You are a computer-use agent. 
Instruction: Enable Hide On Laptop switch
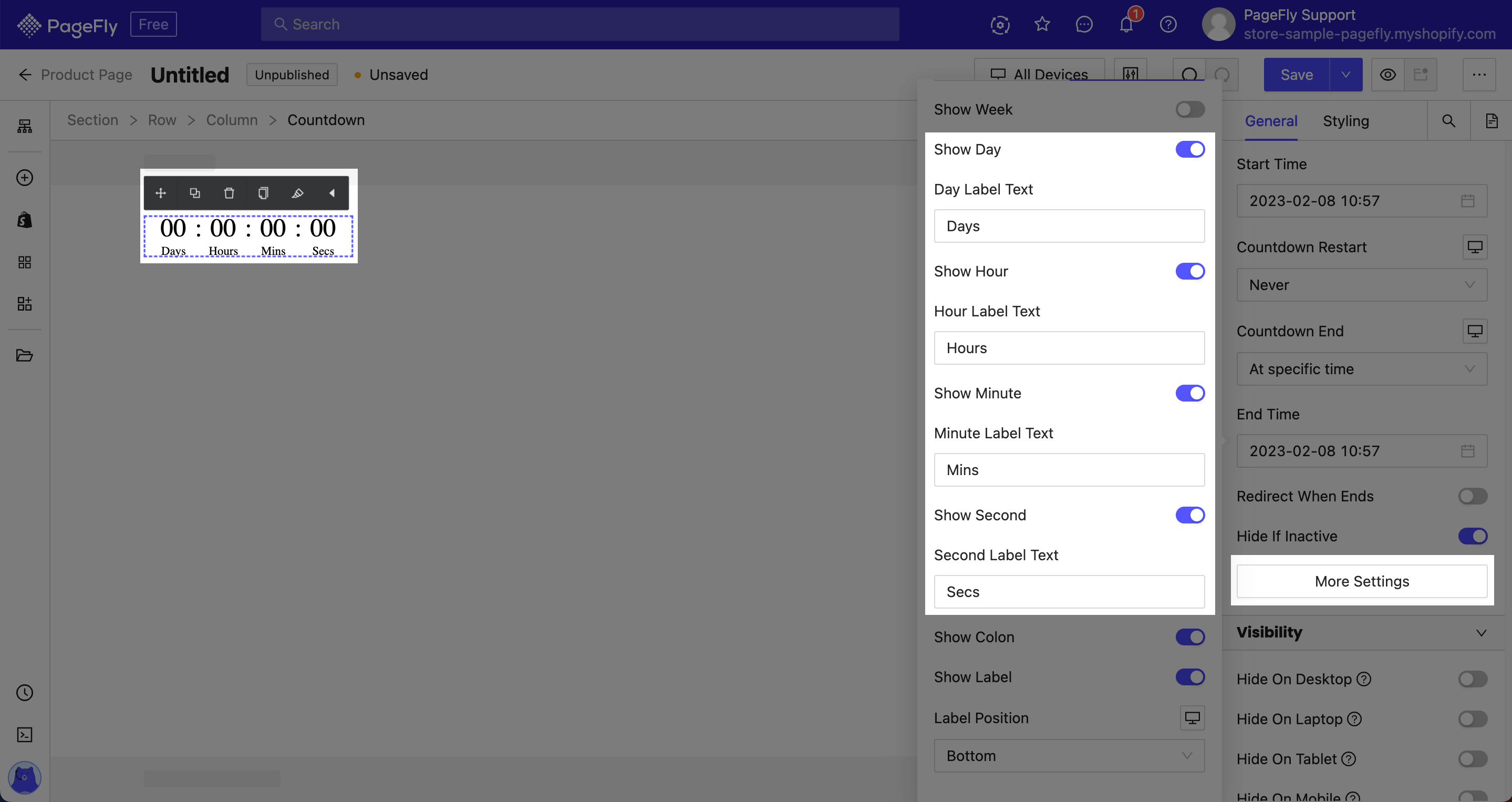(1473, 719)
